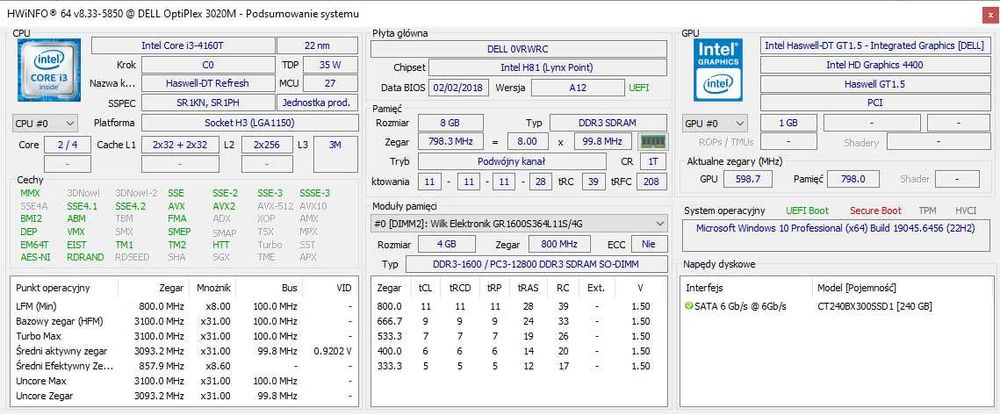Screen dimensions: 1000x414
Task: Click the red Secure Boot label
Action: click(875, 211)
